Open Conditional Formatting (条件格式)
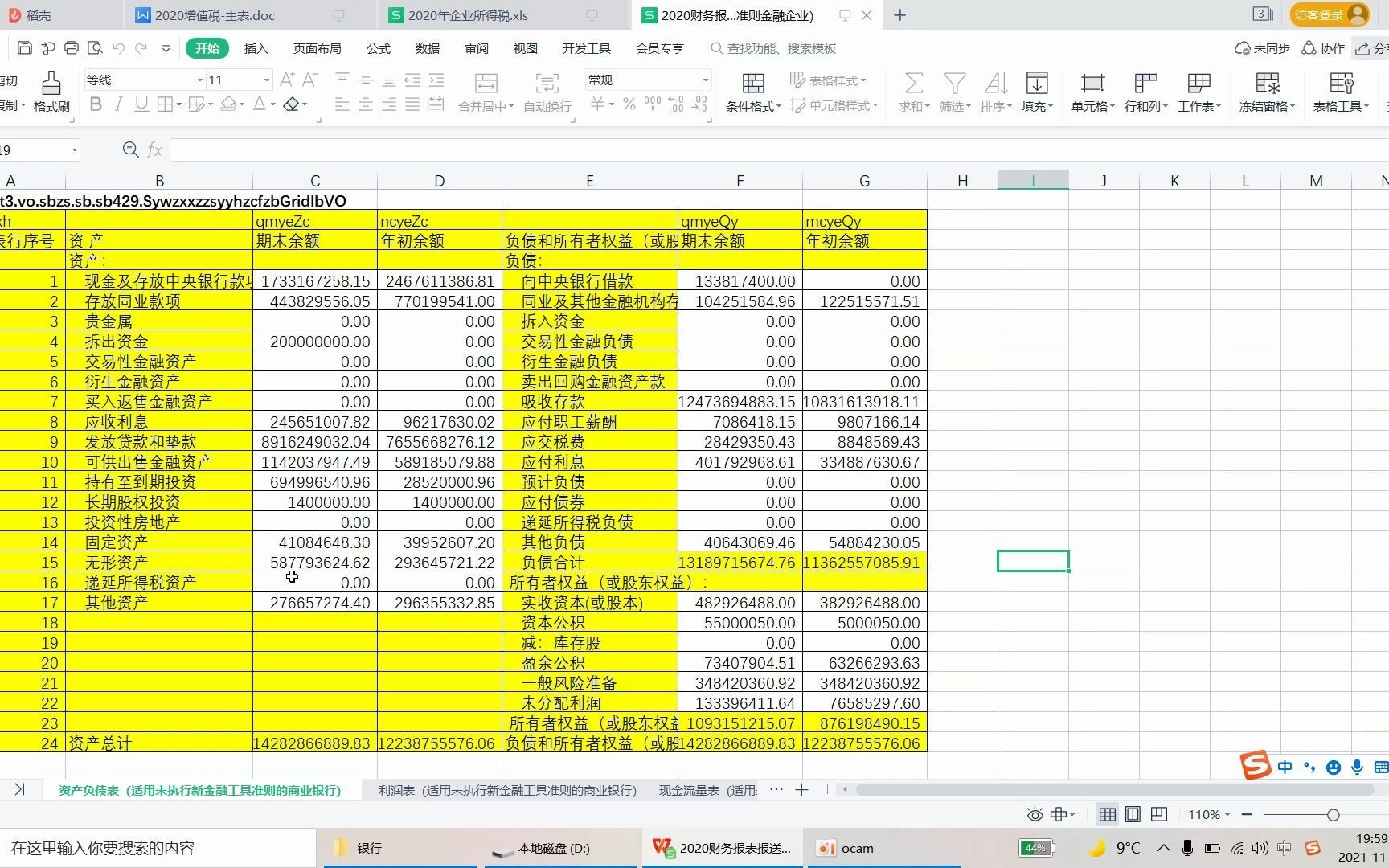The height and width of the screenshot is (868, 1389). 753,92
